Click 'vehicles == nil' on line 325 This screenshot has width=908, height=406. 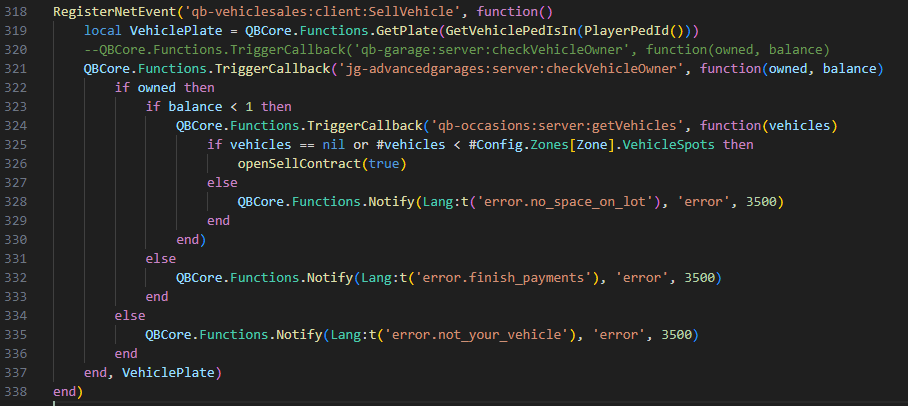(x=287, y=145)
